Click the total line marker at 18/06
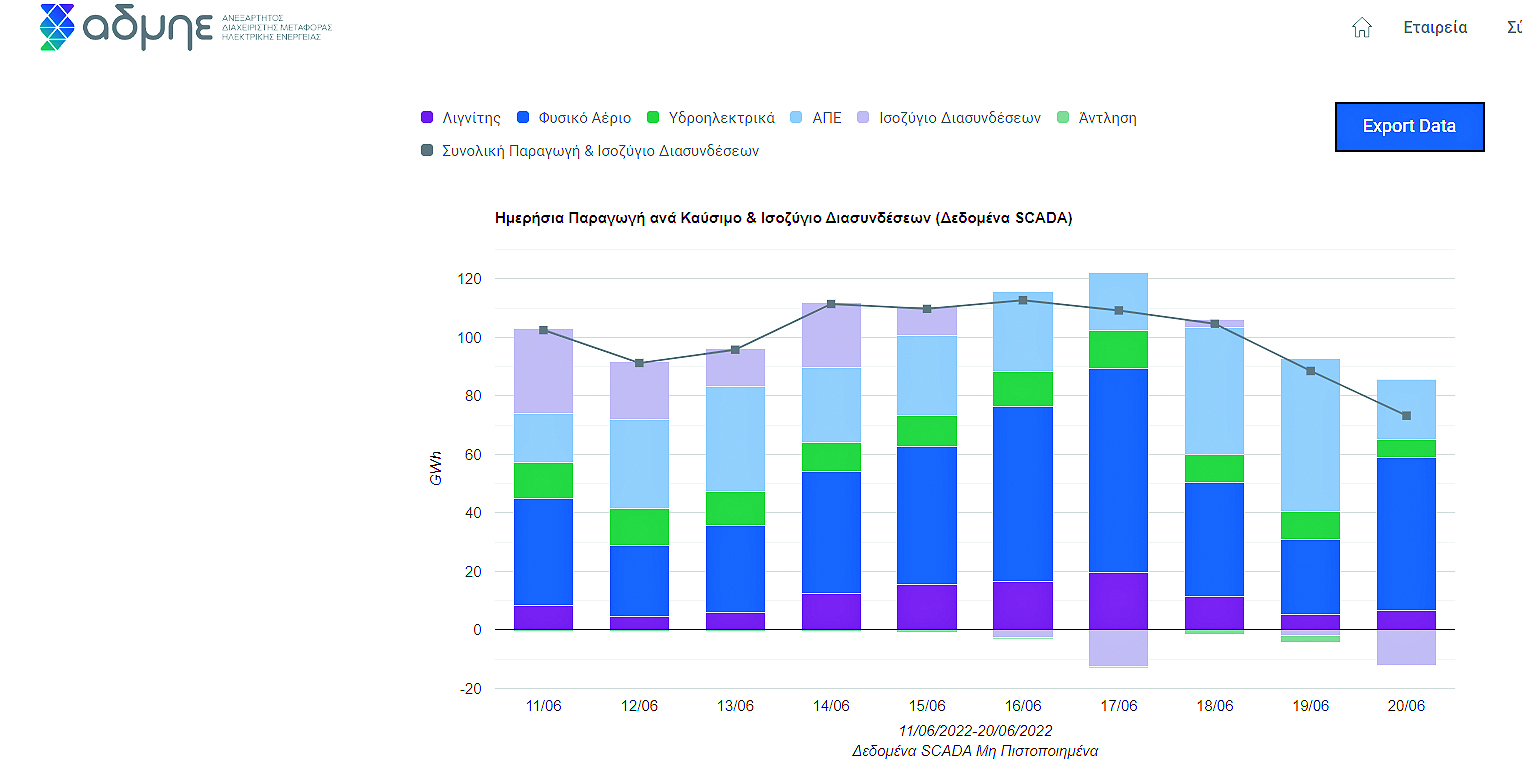 (1215, 324)
